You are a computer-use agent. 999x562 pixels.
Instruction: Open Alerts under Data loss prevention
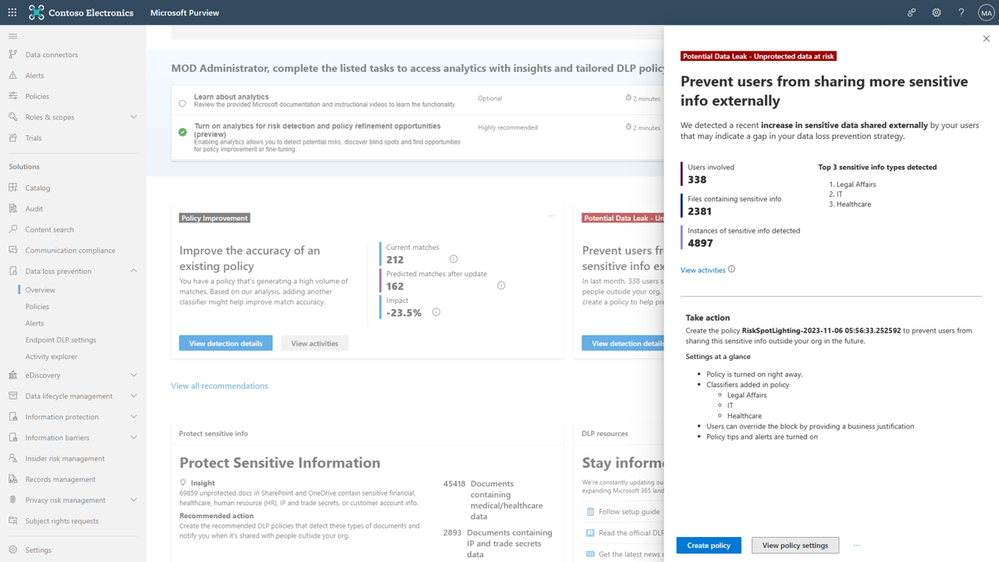point(34,323)
